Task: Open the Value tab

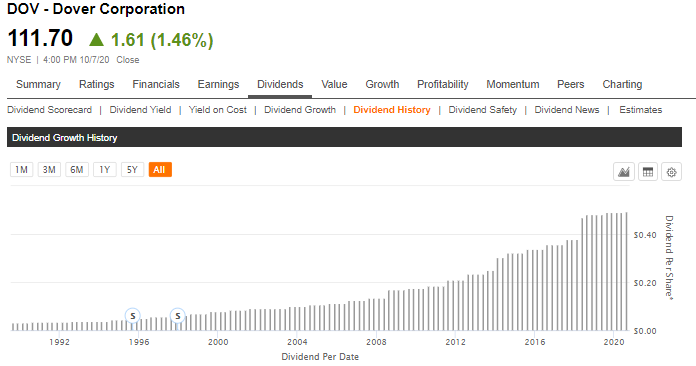Action: pos(334,84)
